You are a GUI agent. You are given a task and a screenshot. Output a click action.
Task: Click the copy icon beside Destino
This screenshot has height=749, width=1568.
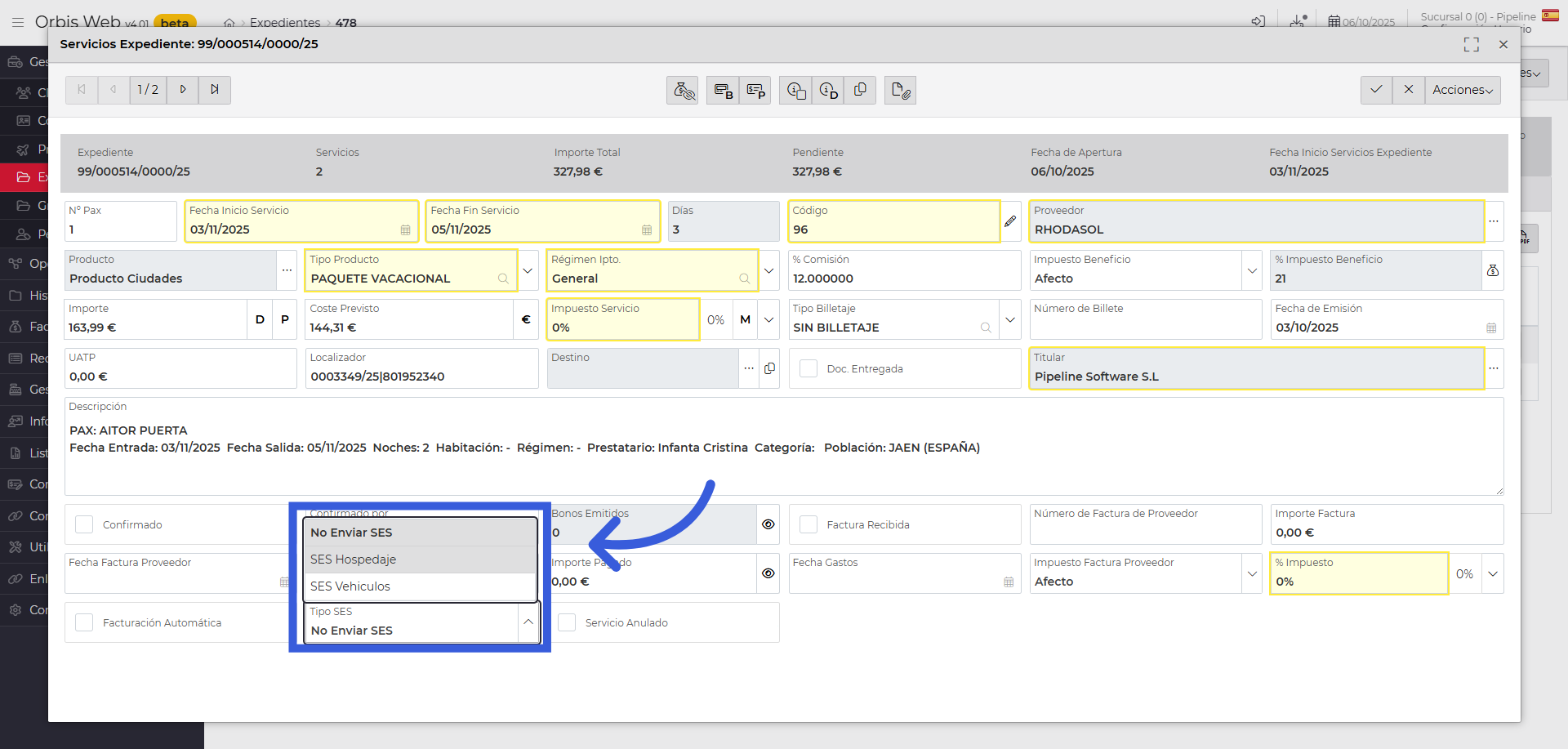(x=769, y=368)
